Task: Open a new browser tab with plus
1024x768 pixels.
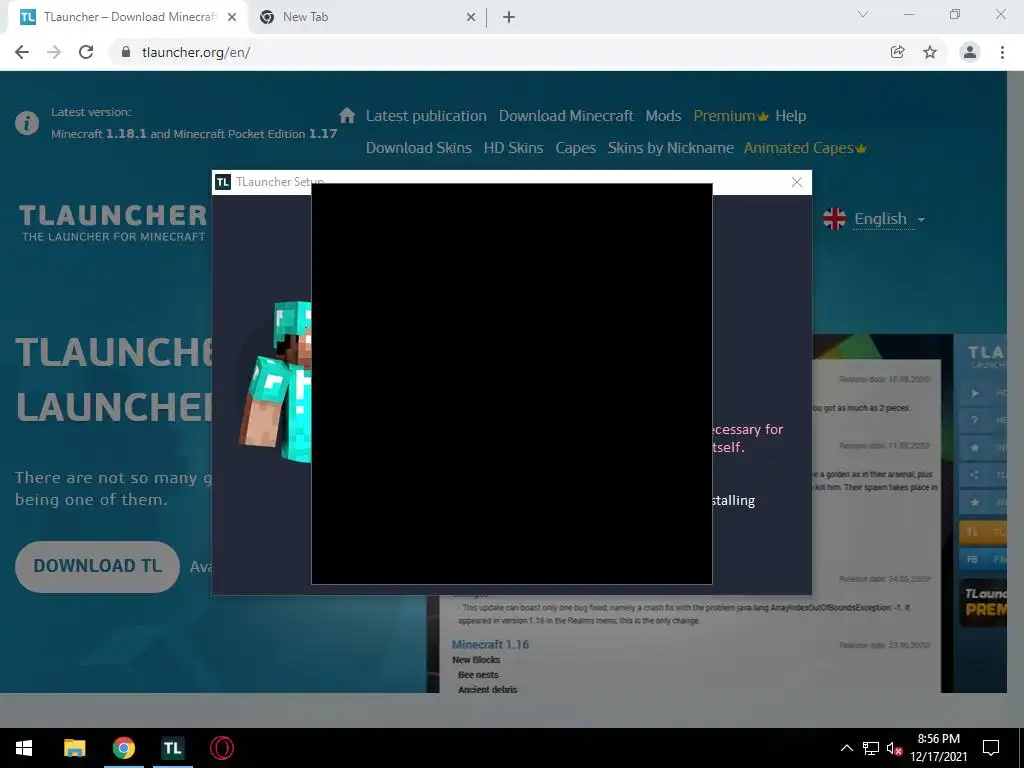Action: pos(509,18)
